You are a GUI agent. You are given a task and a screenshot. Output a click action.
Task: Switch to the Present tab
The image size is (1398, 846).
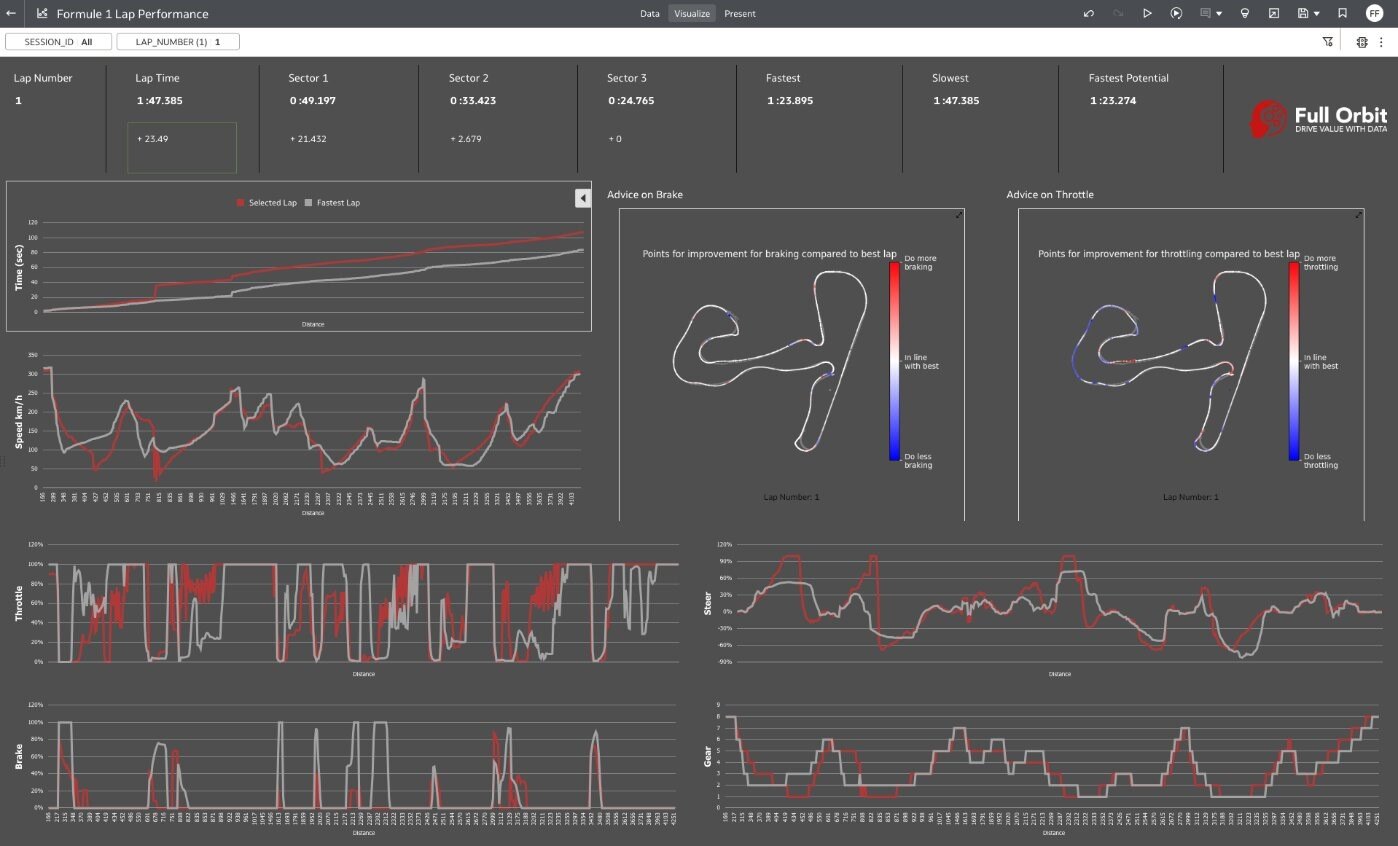(x=741, y=13)
